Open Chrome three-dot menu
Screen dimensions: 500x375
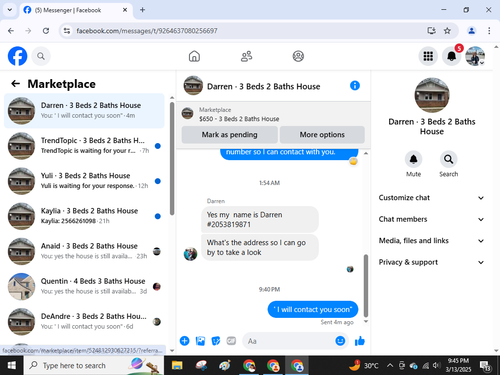(489, 31)
